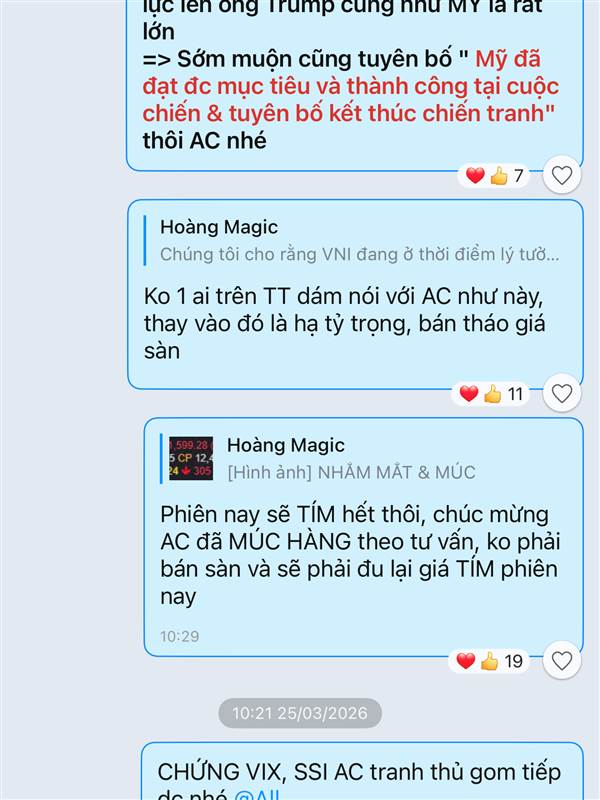Click the red heart emoji in the 7-reaction pill
The width and height of the screenshot is (600, 800).
(x=475, y=176)
